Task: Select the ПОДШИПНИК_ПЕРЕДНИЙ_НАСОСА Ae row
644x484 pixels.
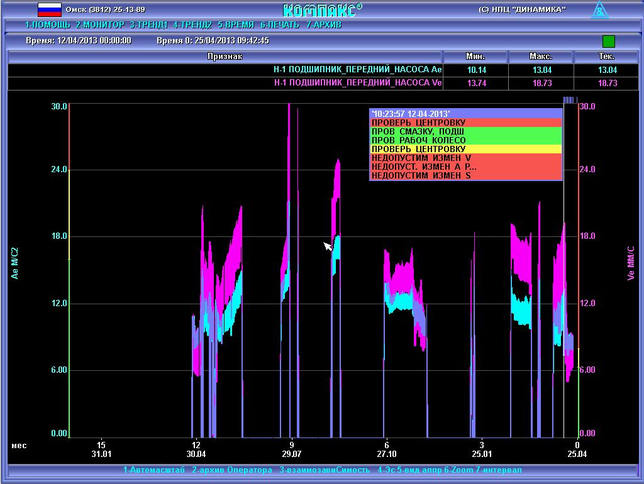Action: (x=357, y=70)
